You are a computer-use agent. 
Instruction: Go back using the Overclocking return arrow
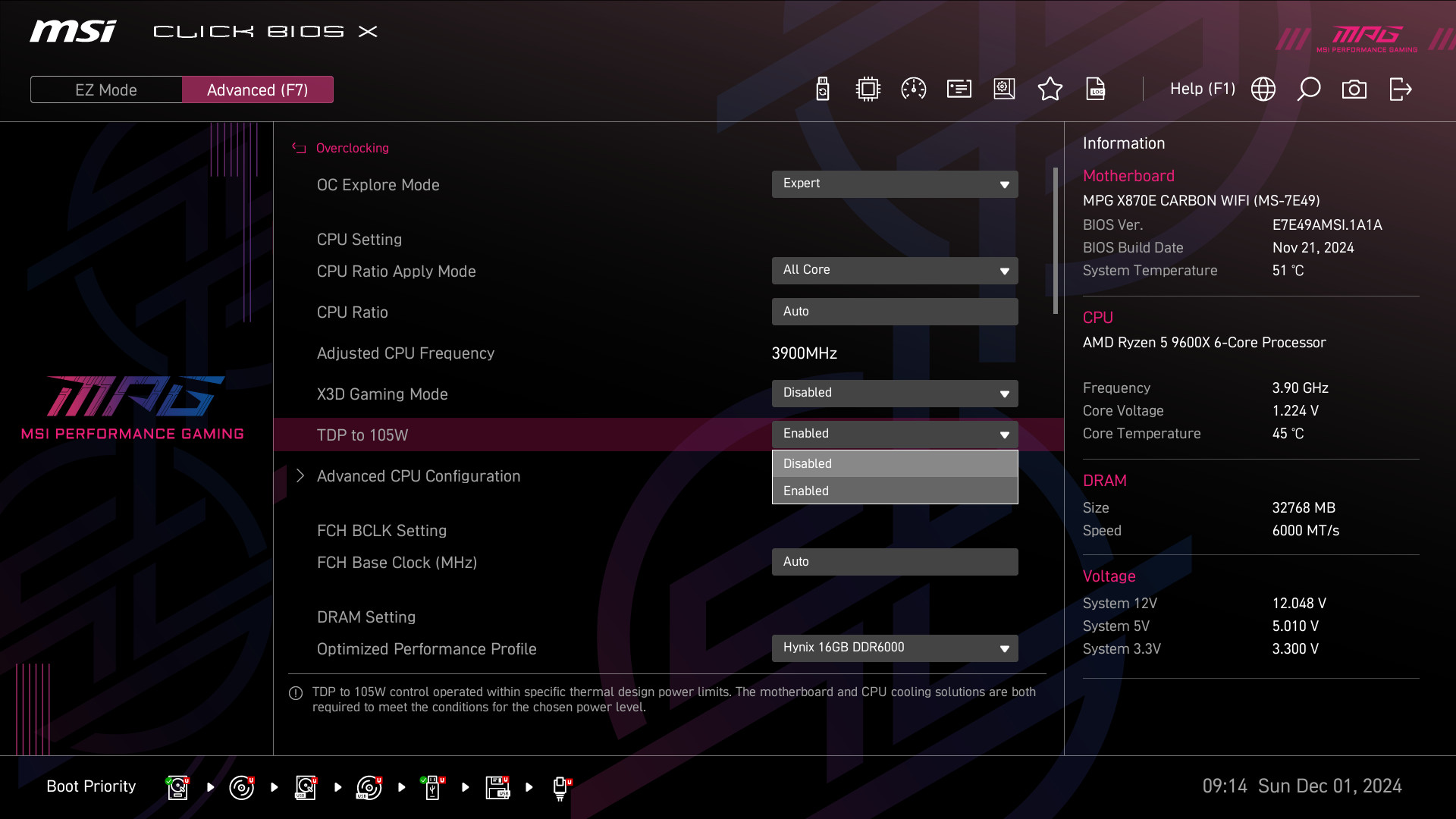(299, 148)
